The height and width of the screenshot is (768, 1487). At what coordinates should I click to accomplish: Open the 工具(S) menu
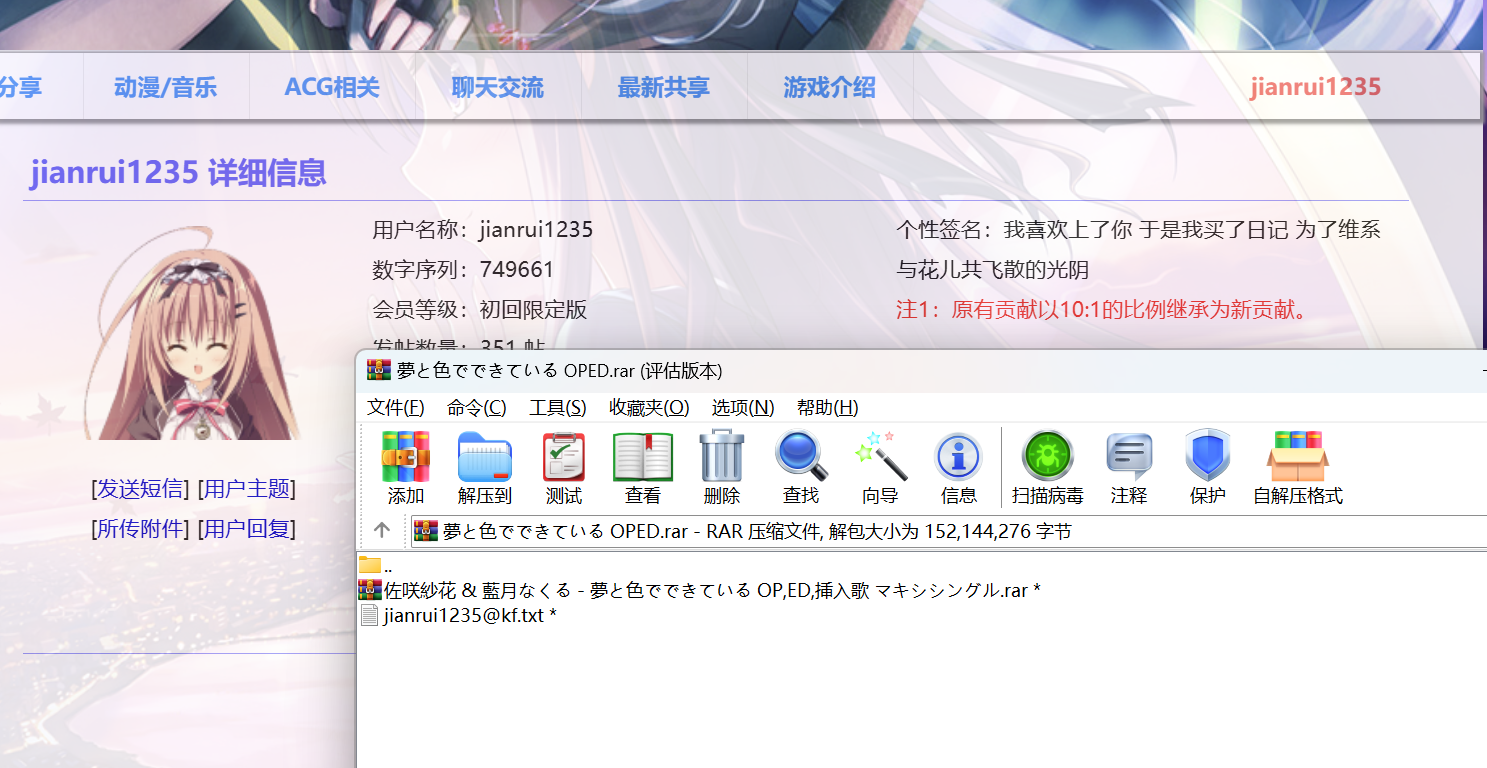(x=557, y=408)
